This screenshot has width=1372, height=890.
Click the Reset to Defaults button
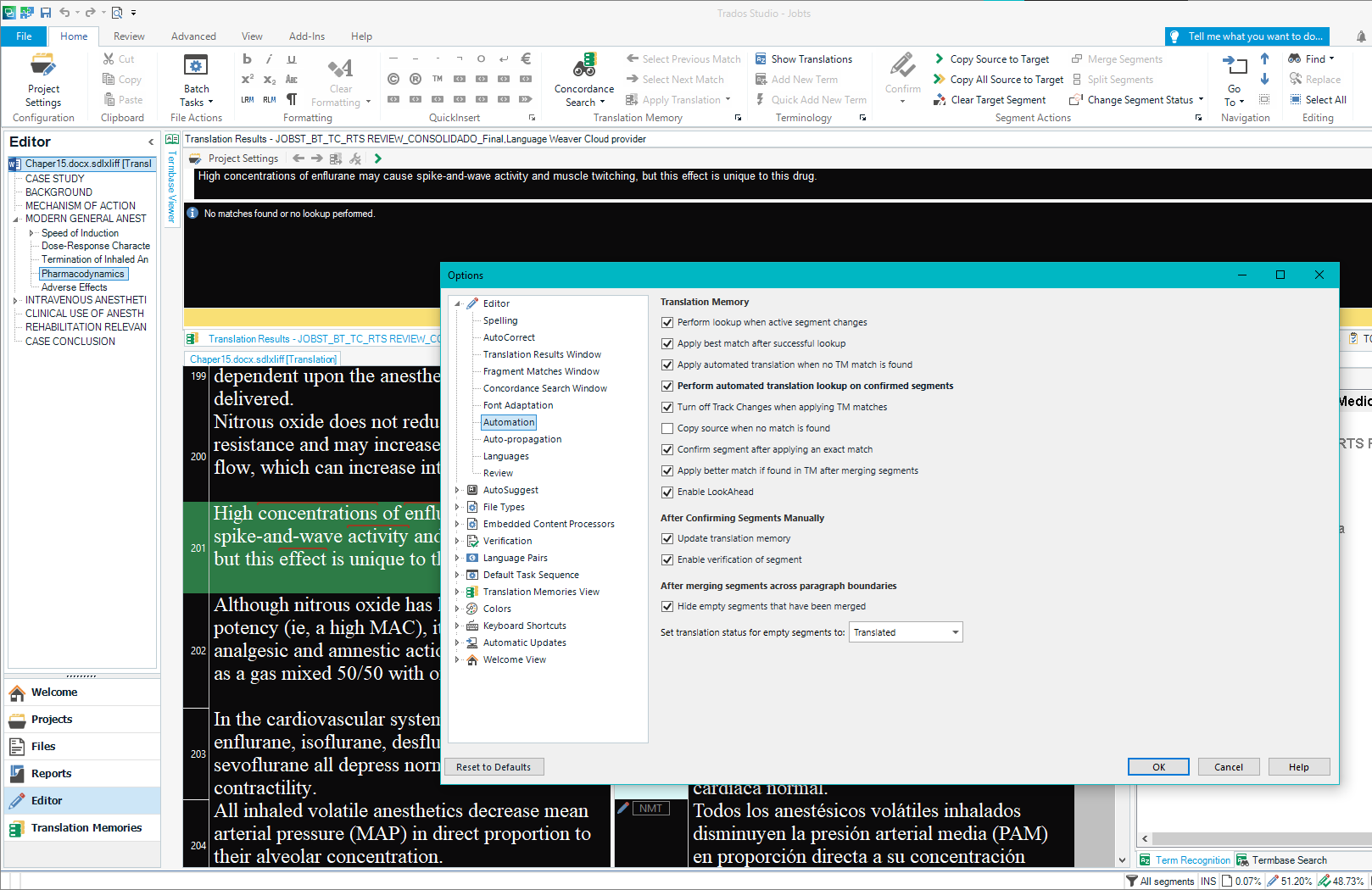[494, 767]
